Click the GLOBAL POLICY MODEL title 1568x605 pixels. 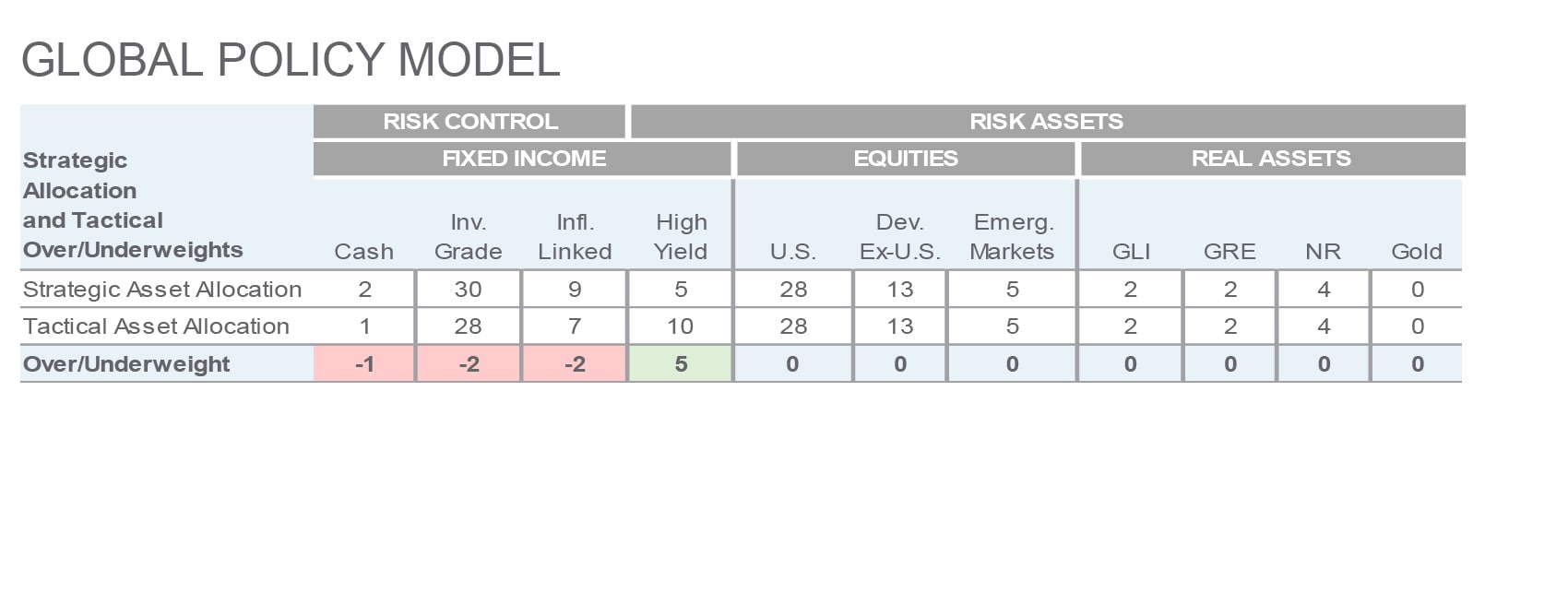pyautogui.click(x=291, y=60)
